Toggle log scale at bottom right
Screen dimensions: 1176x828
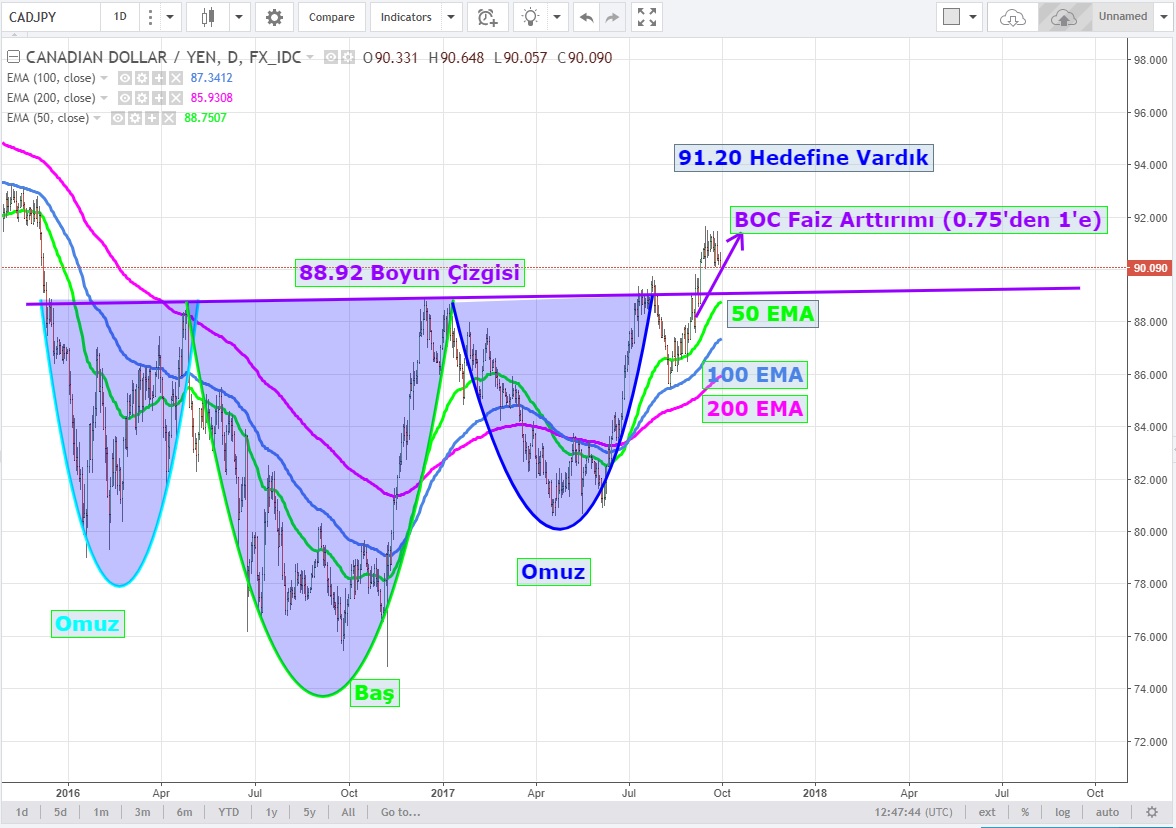click(x=1062, y=812)
